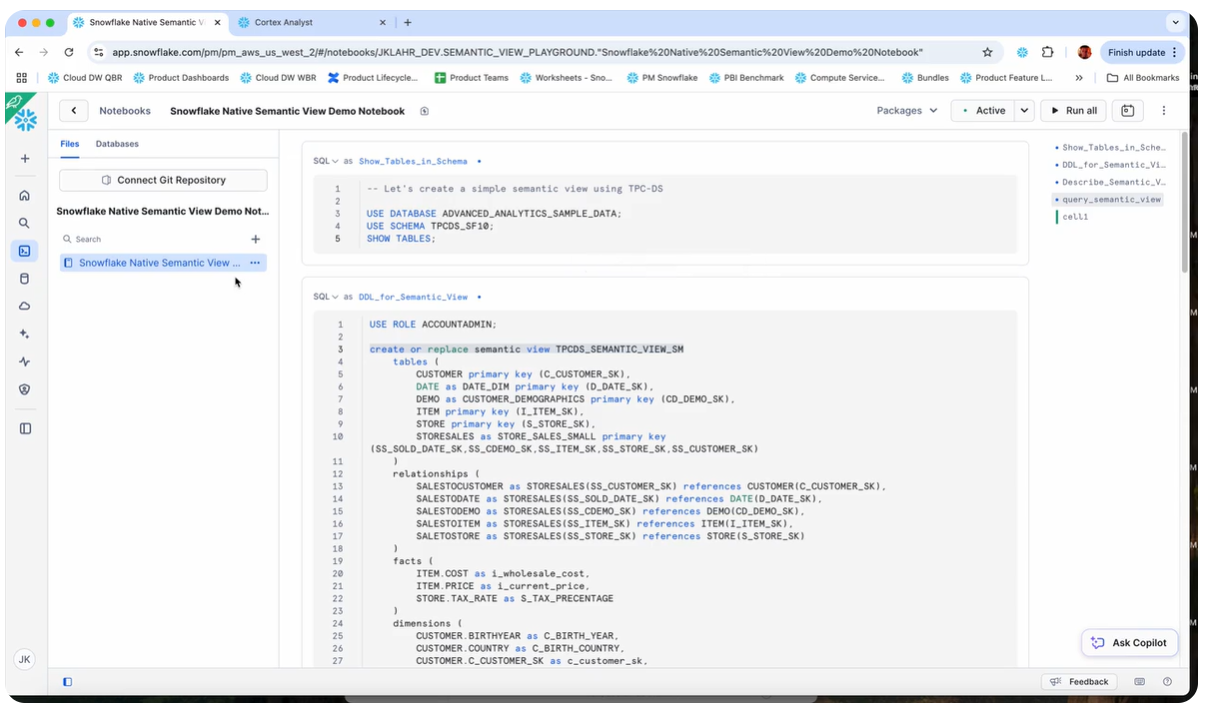Open the Packages dropdown
The height and width of the screenshot is (708, 1206).
(x=907, y=111)
